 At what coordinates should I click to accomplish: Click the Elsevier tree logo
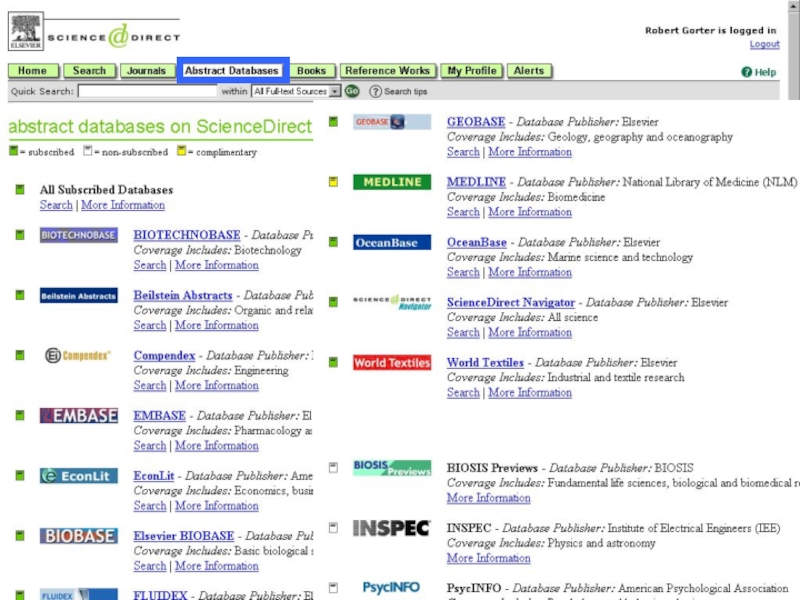[26, 32]
